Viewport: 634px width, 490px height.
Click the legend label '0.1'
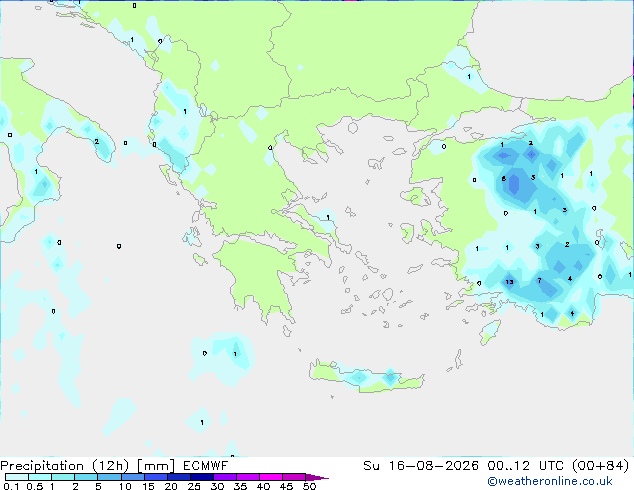pyautogui.click(x=11, y=486)
